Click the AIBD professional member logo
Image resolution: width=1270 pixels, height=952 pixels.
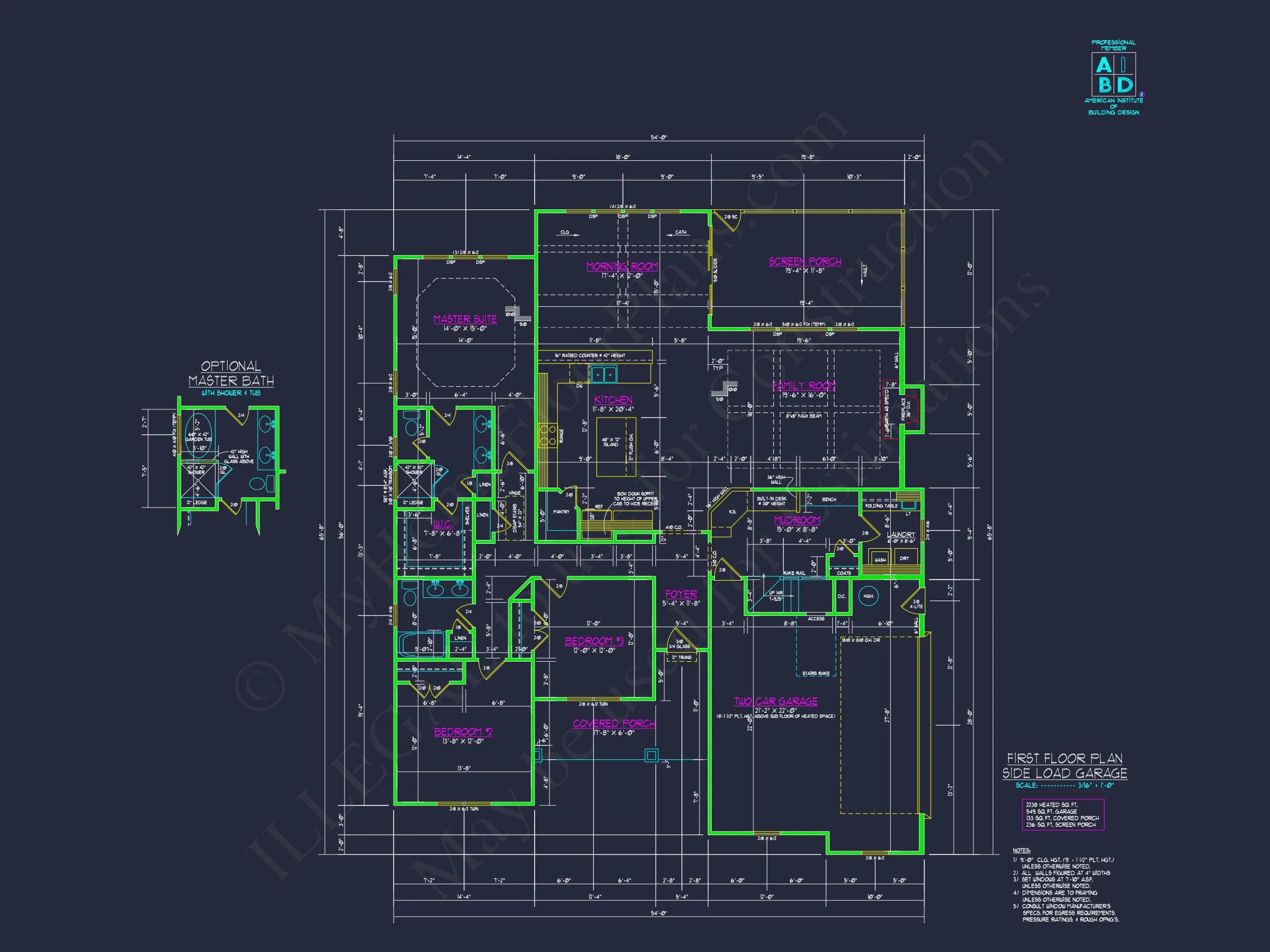[x=1113, y=75]
